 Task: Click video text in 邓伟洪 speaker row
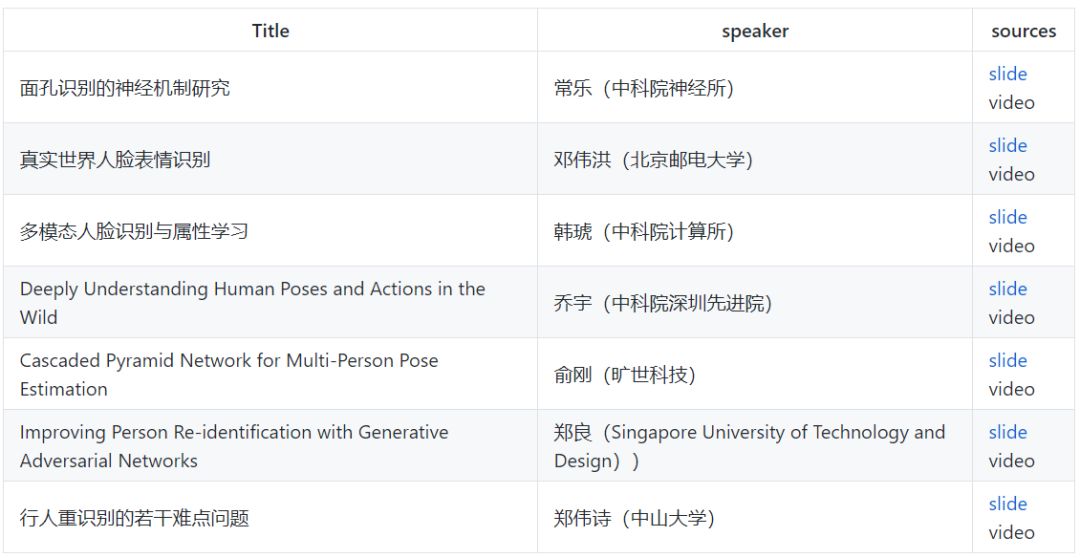pyautogui.click(x=1011, y=174)
